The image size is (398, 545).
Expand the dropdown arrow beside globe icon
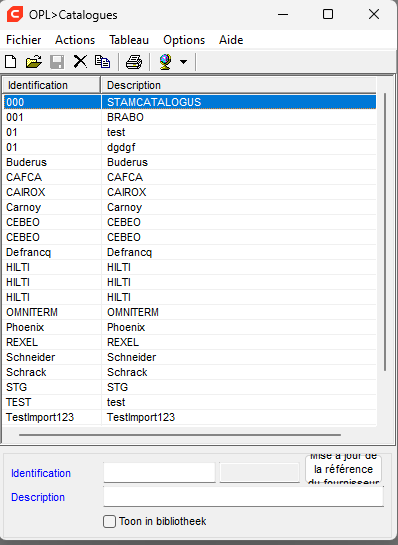pyautogui.click(x=183, y=62)
